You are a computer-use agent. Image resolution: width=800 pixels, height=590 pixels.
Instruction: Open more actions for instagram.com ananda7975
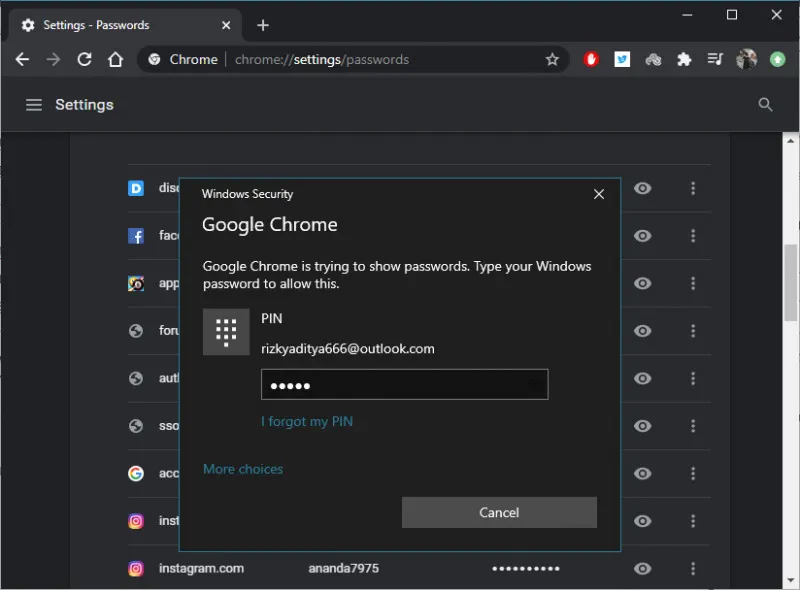(693, 569)
